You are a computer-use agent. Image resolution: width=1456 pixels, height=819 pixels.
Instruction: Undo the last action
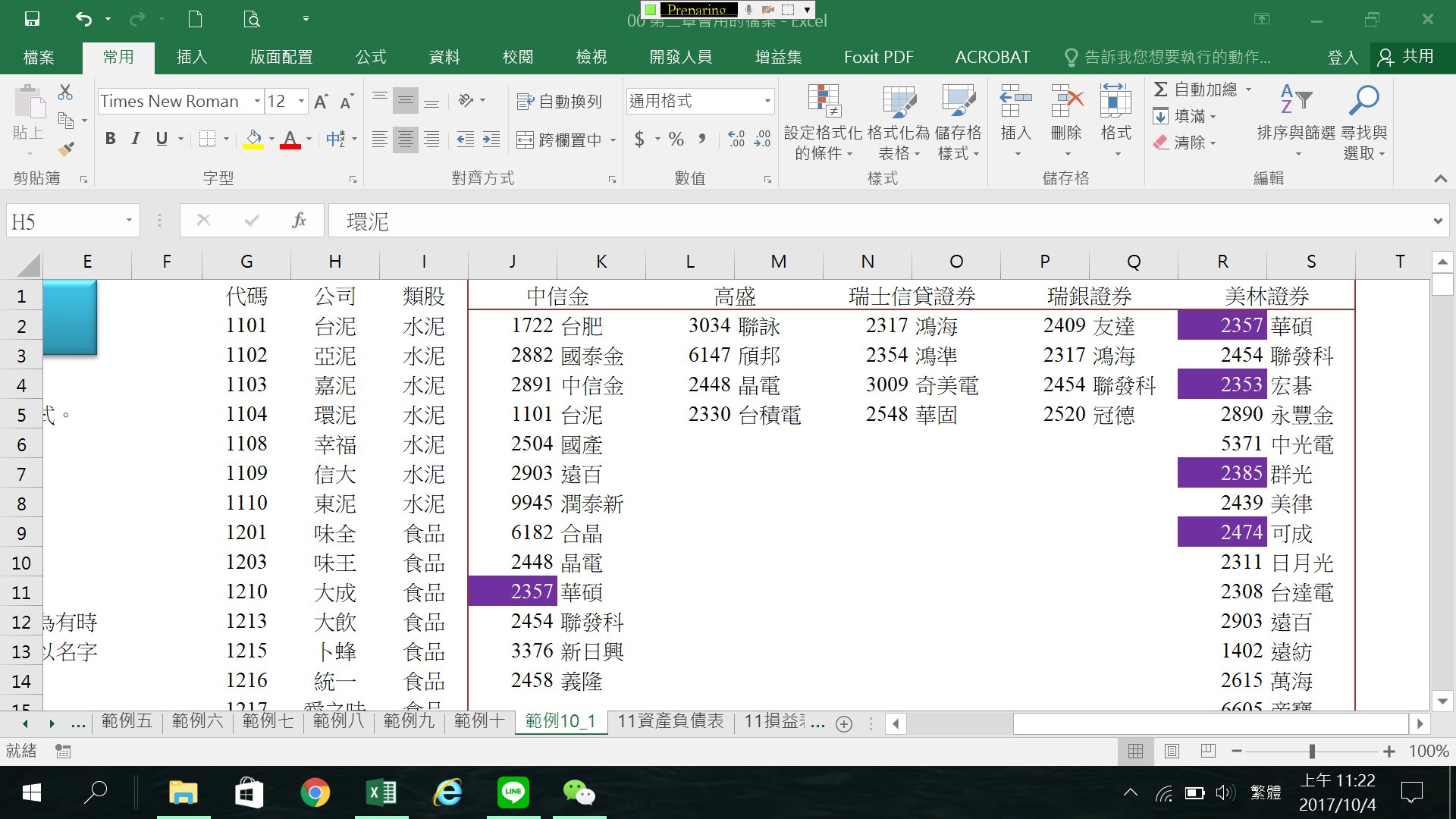84,19
